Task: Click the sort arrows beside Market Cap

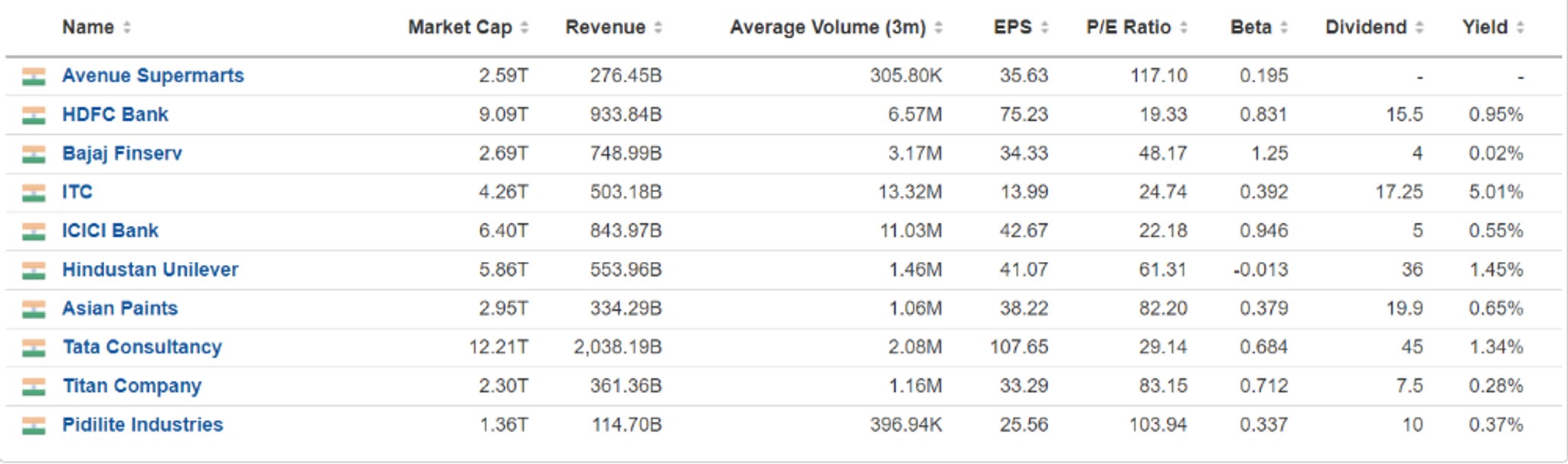Action: (x=524, y=28)
